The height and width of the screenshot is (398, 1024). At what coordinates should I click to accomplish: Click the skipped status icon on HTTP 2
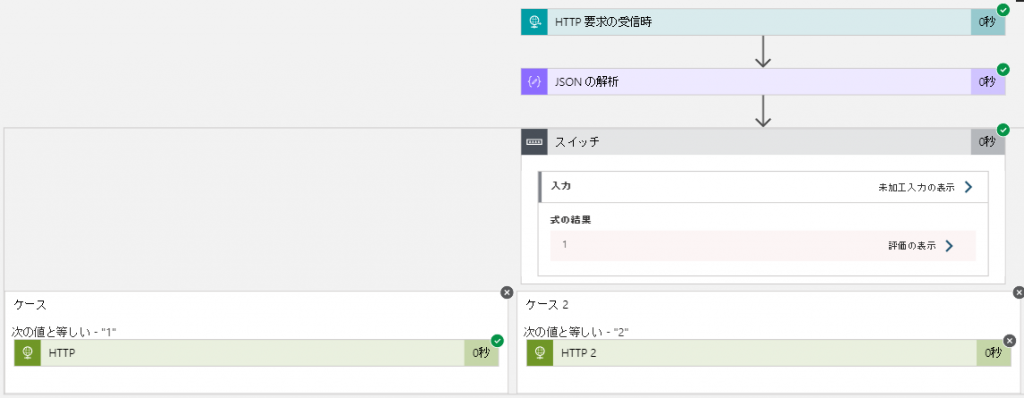click(1010, 340)
